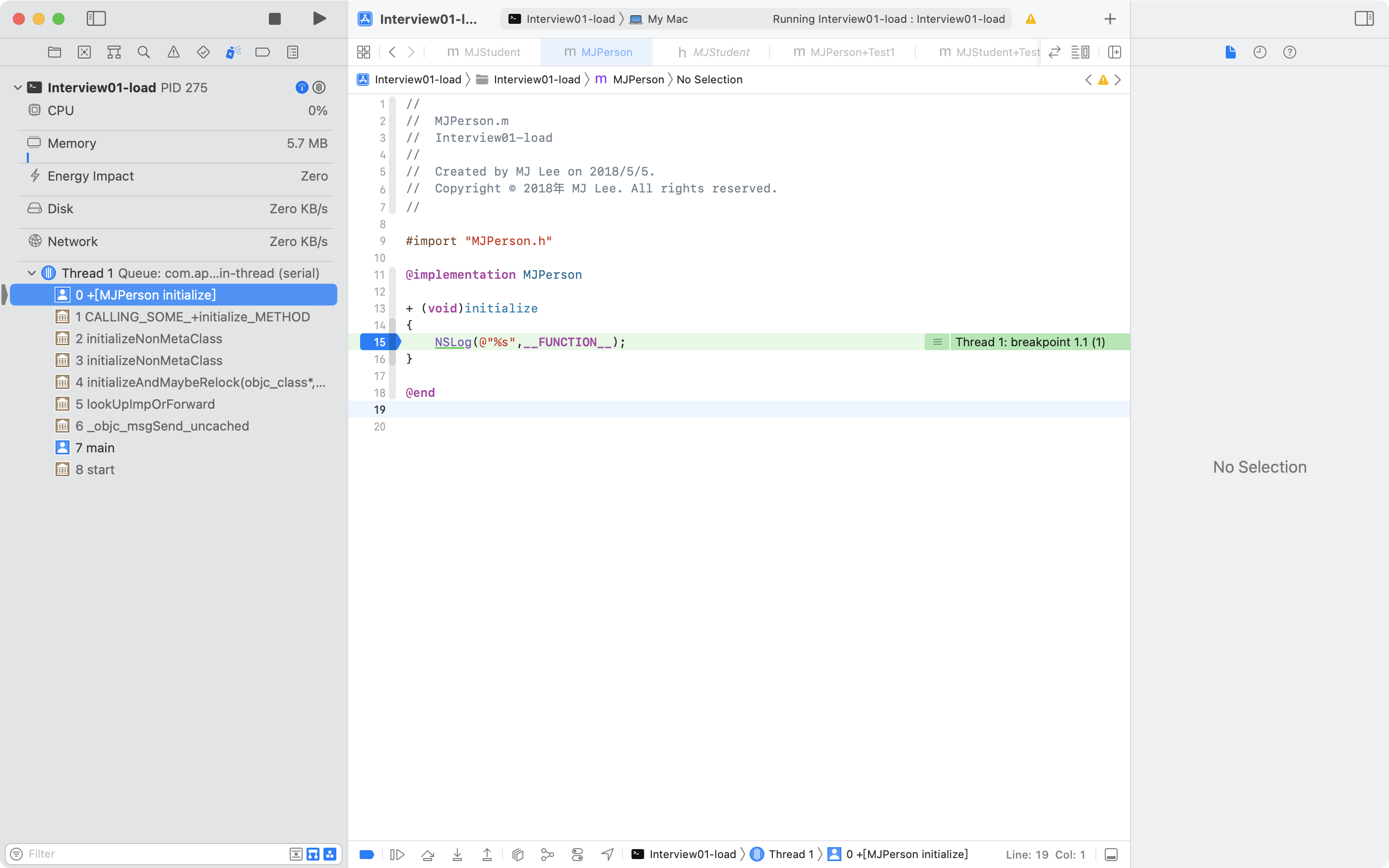
Task: Show the File inspector
Action: coord(1230,52)
